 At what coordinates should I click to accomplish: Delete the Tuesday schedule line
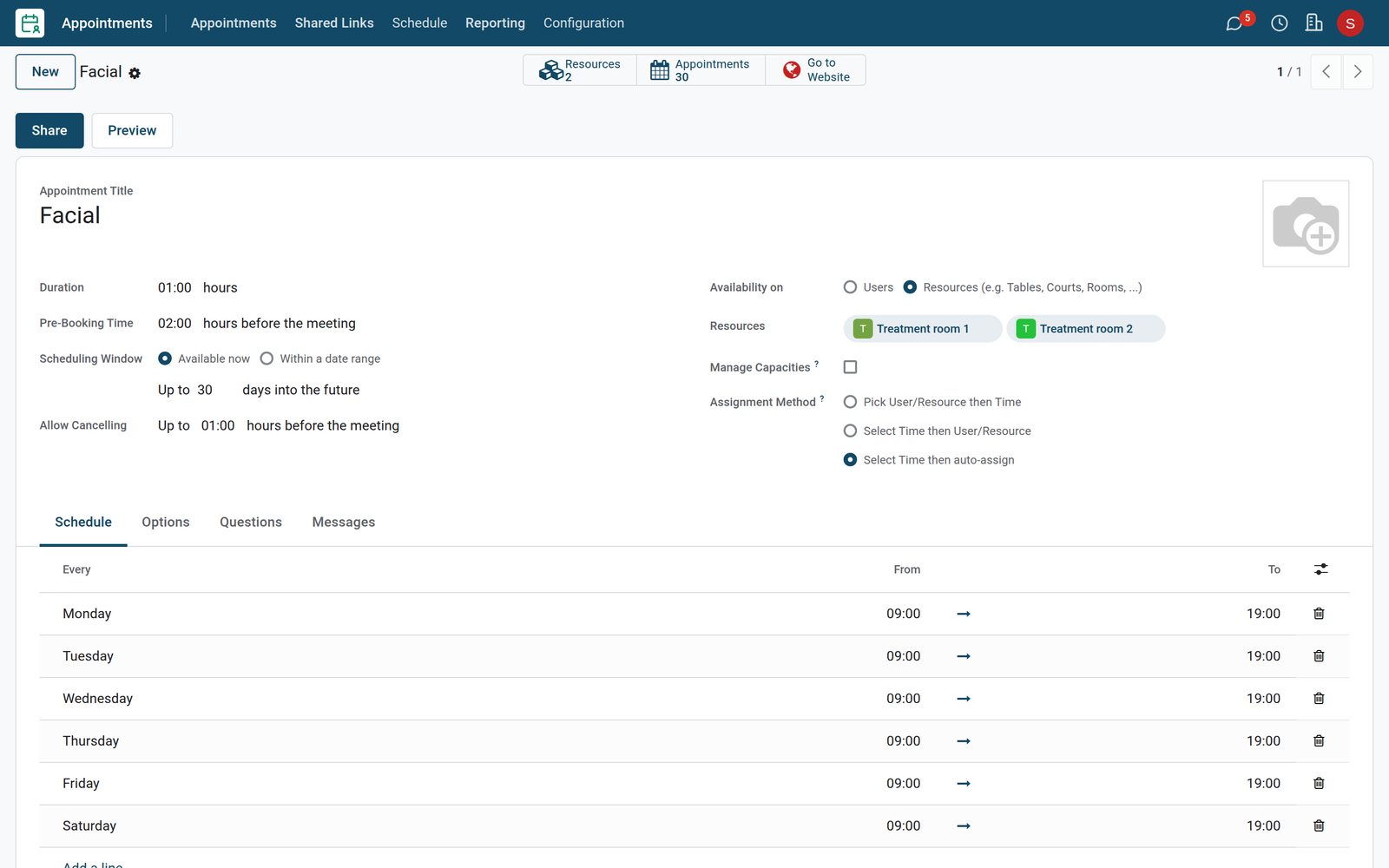coord(1319,656)
